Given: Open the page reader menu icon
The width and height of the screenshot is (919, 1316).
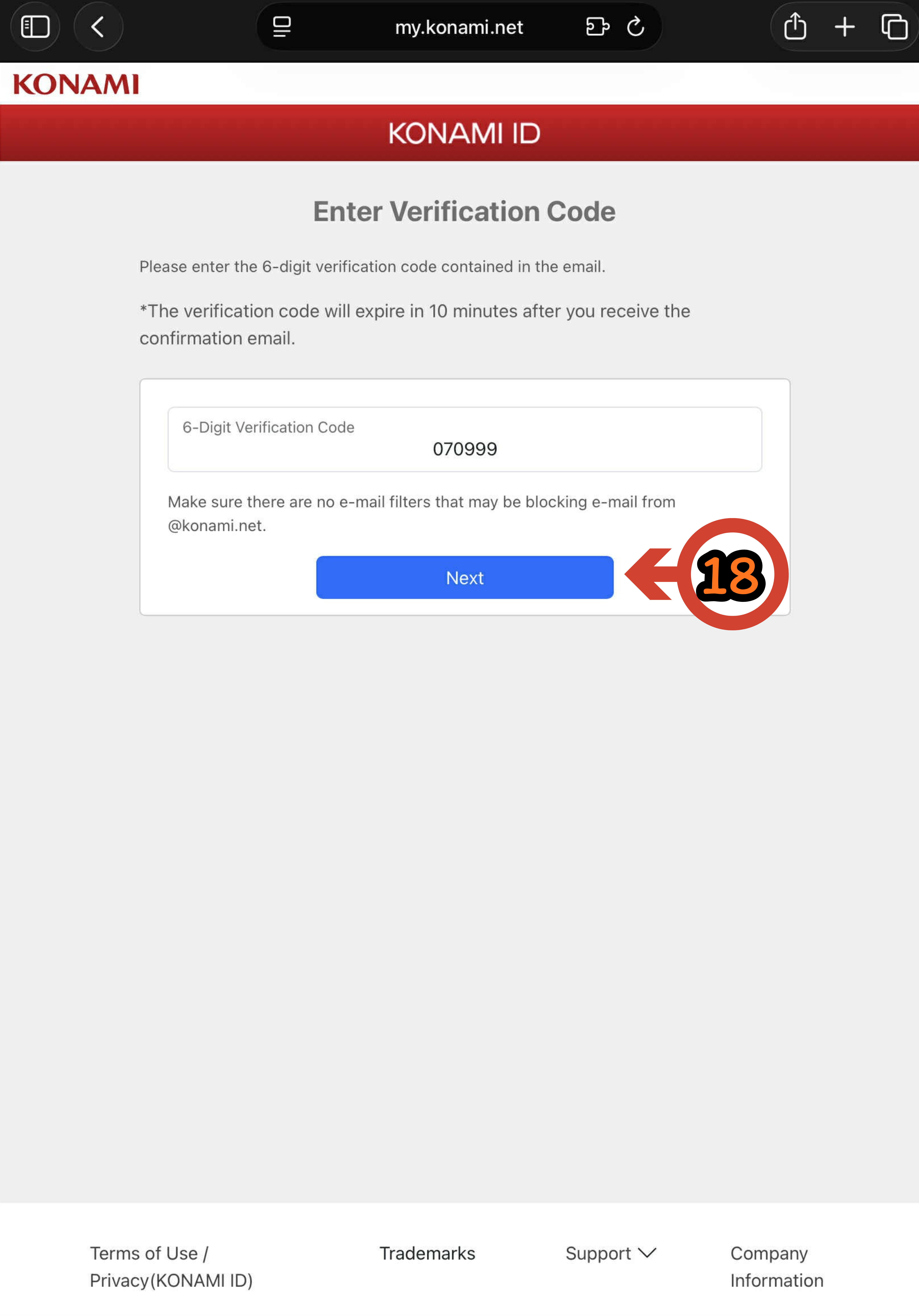Looking at the screenshot, I should [281, 26].
